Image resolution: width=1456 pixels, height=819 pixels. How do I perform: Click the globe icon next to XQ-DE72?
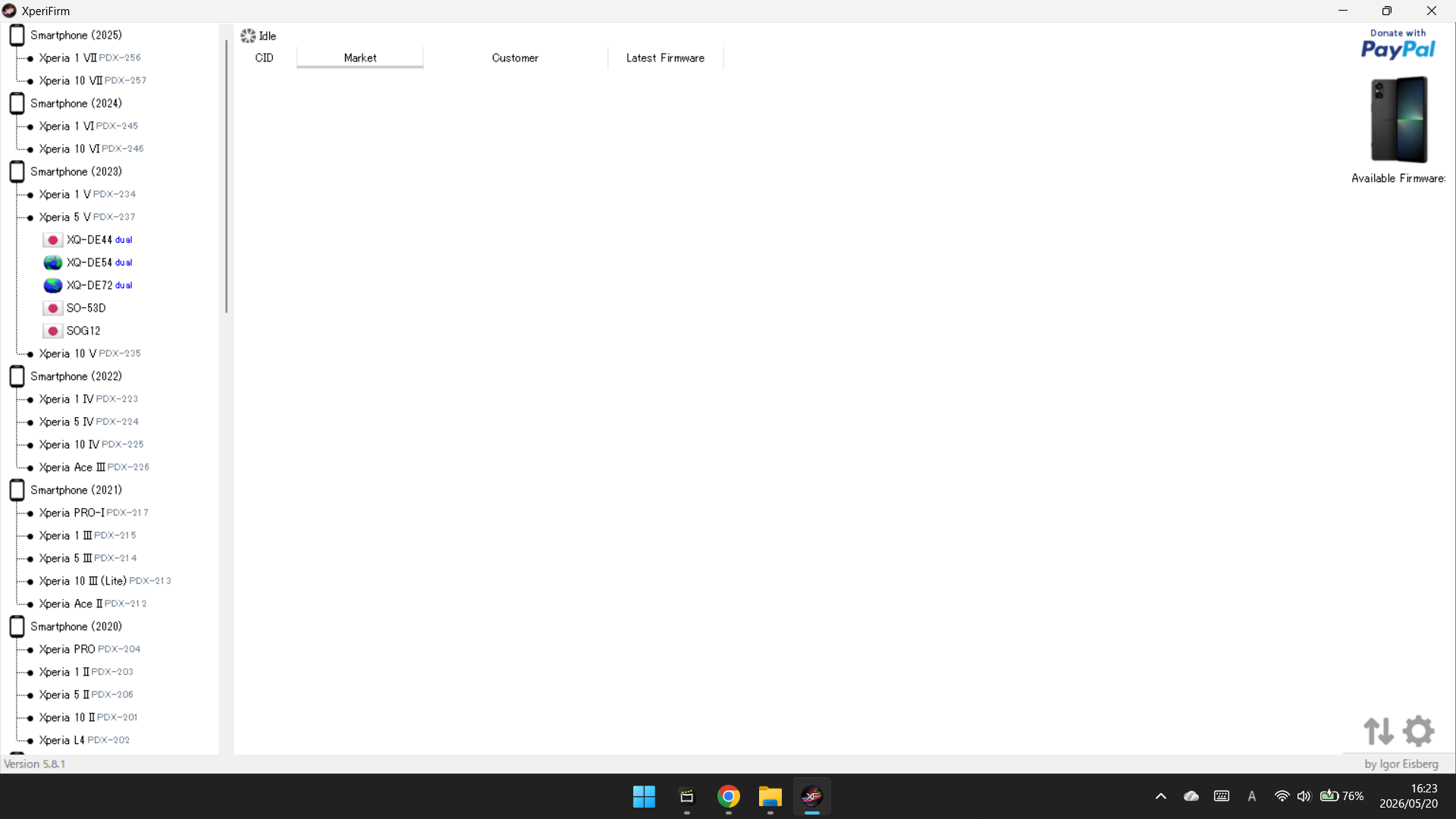[52, 285]
